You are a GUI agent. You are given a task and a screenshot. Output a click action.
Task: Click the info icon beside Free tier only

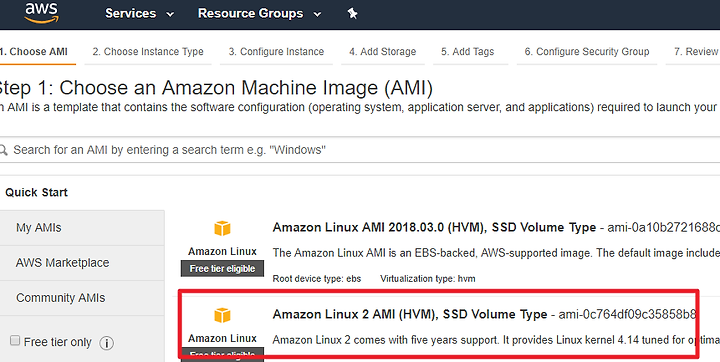107,343
